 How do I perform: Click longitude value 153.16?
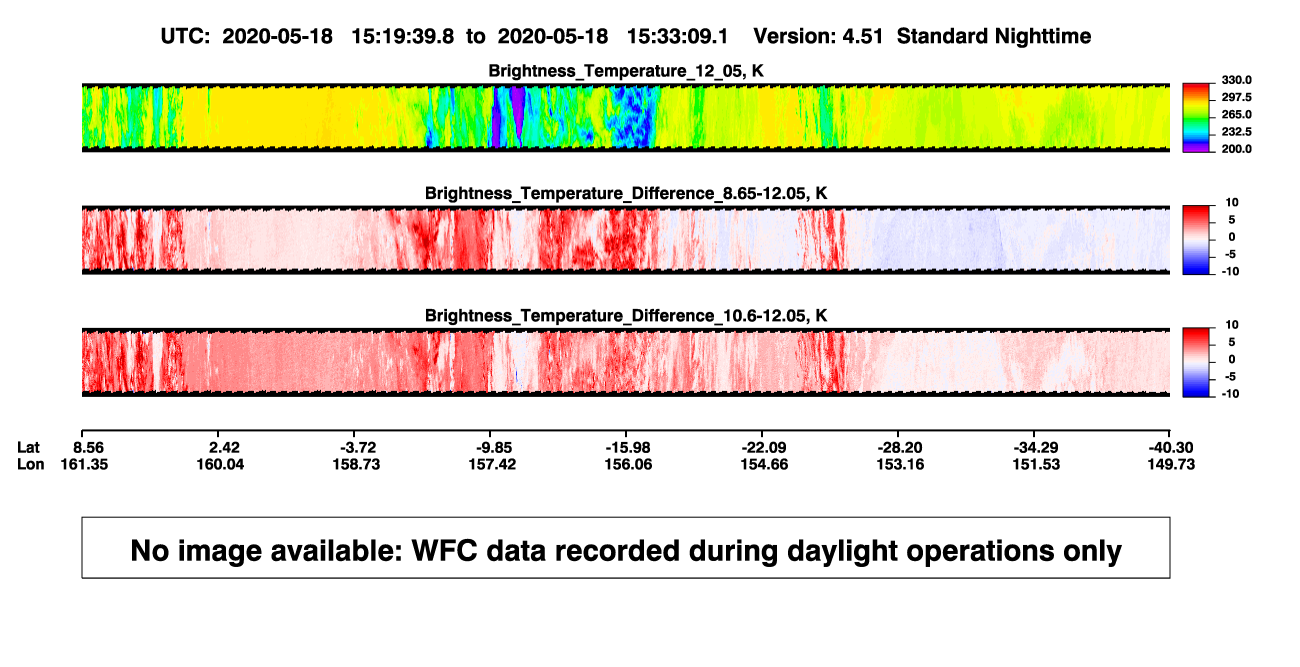pos(900,464)
